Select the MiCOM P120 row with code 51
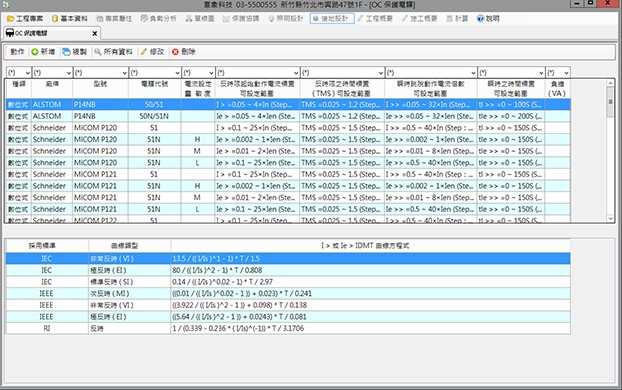 (x=288, y=128)
